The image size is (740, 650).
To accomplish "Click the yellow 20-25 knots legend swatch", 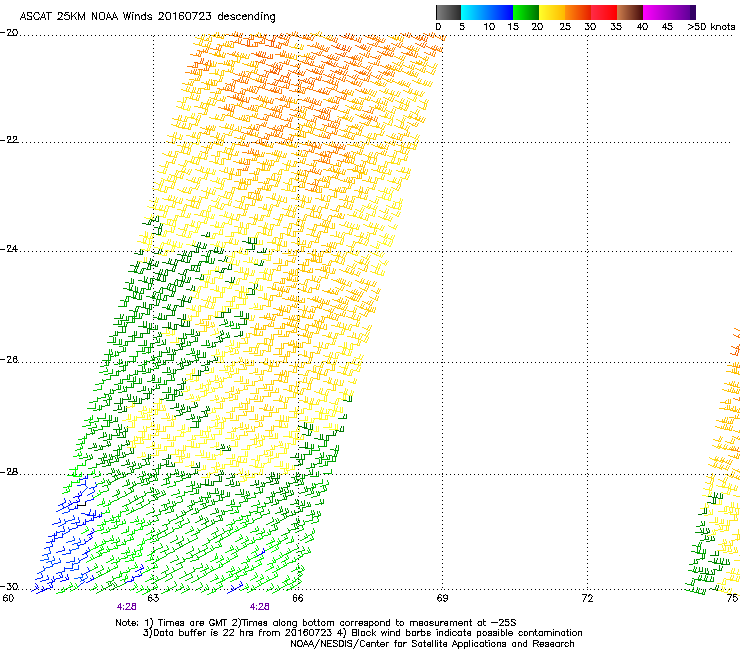I will point(552,12).
